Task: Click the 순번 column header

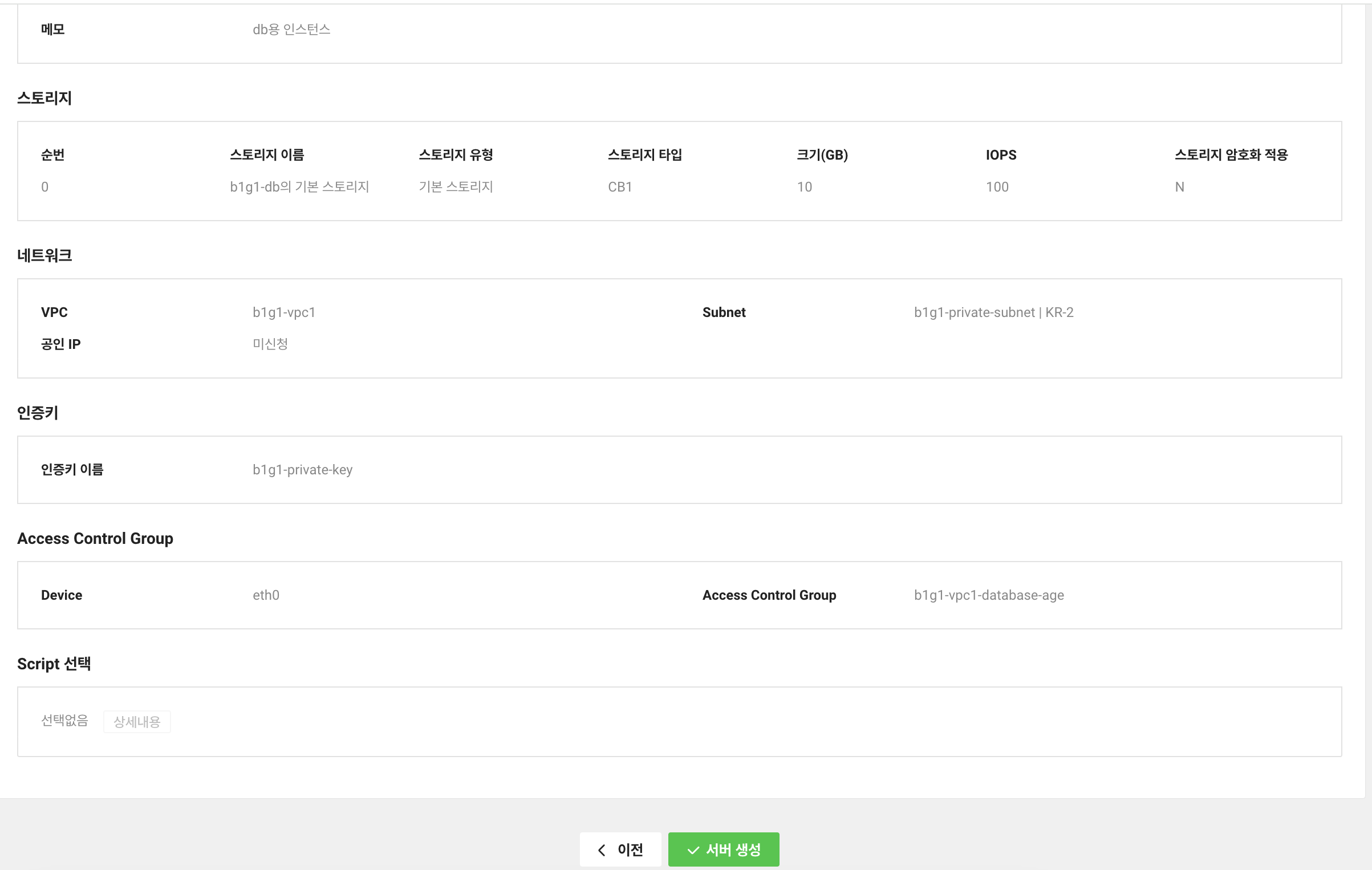Action: 53,155
